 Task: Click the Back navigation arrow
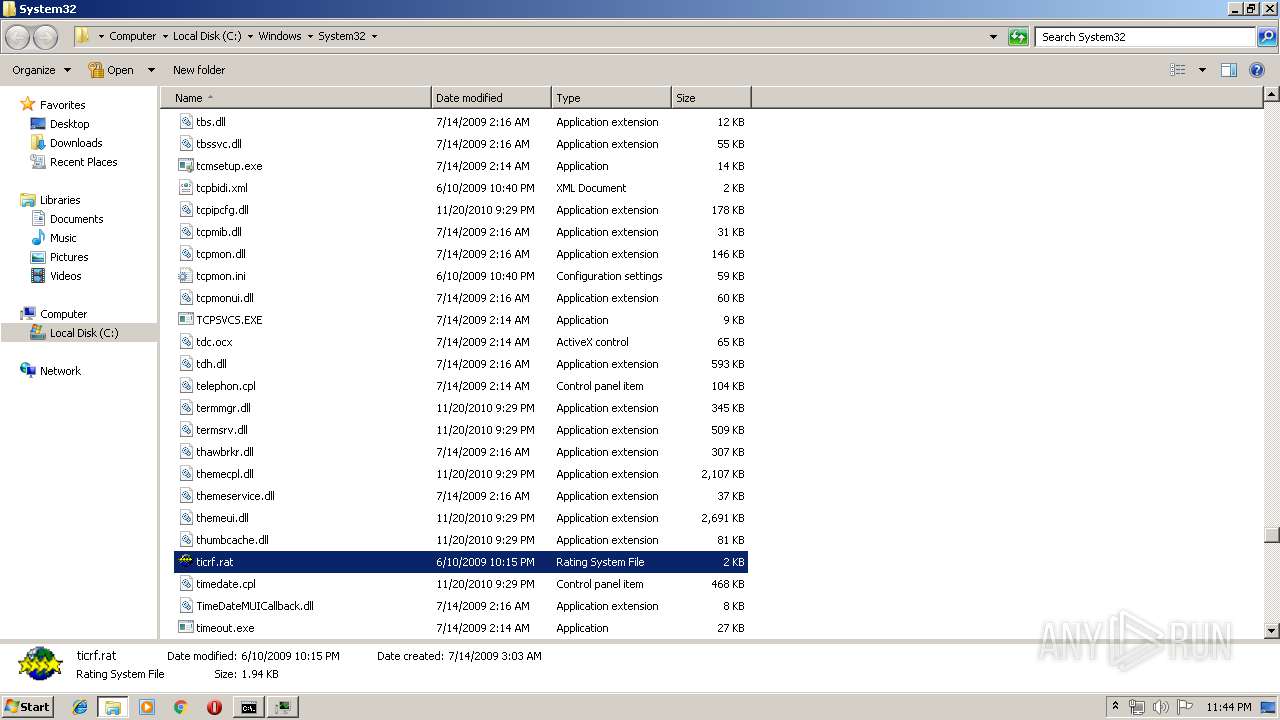(x=18, y=37)
